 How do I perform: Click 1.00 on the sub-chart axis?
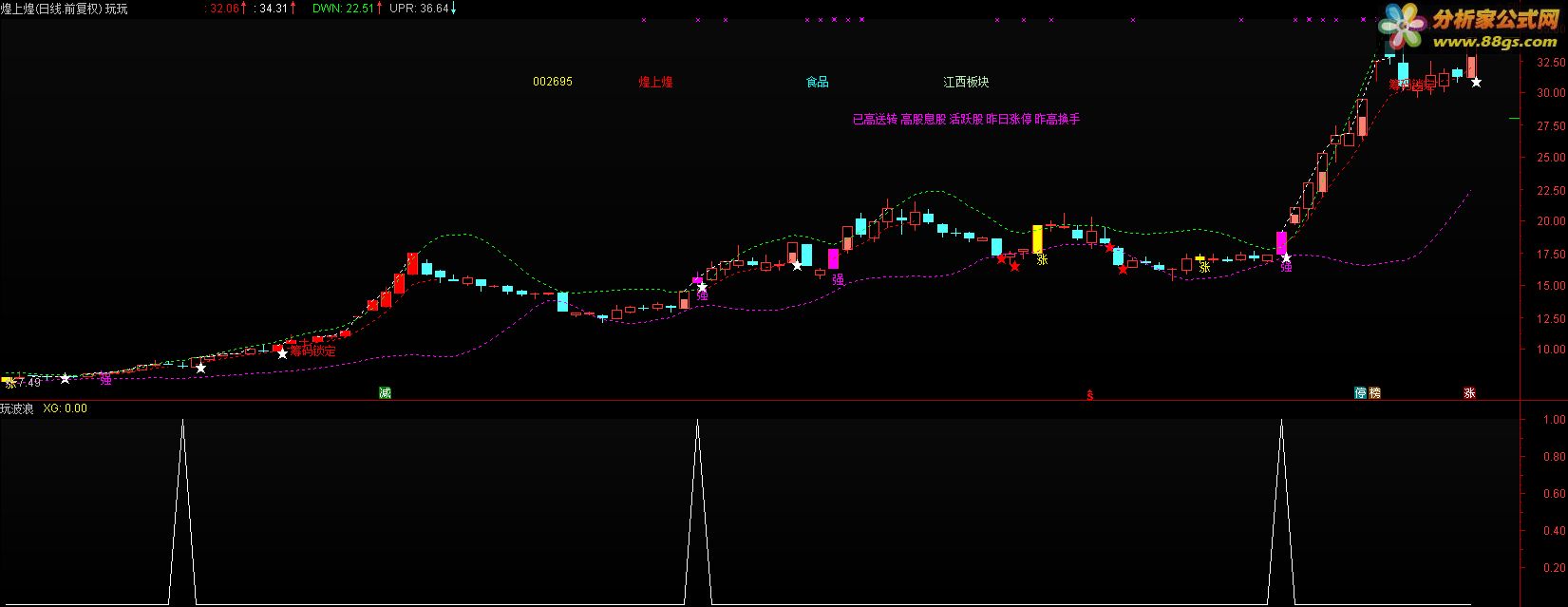tap(1554, 419)
